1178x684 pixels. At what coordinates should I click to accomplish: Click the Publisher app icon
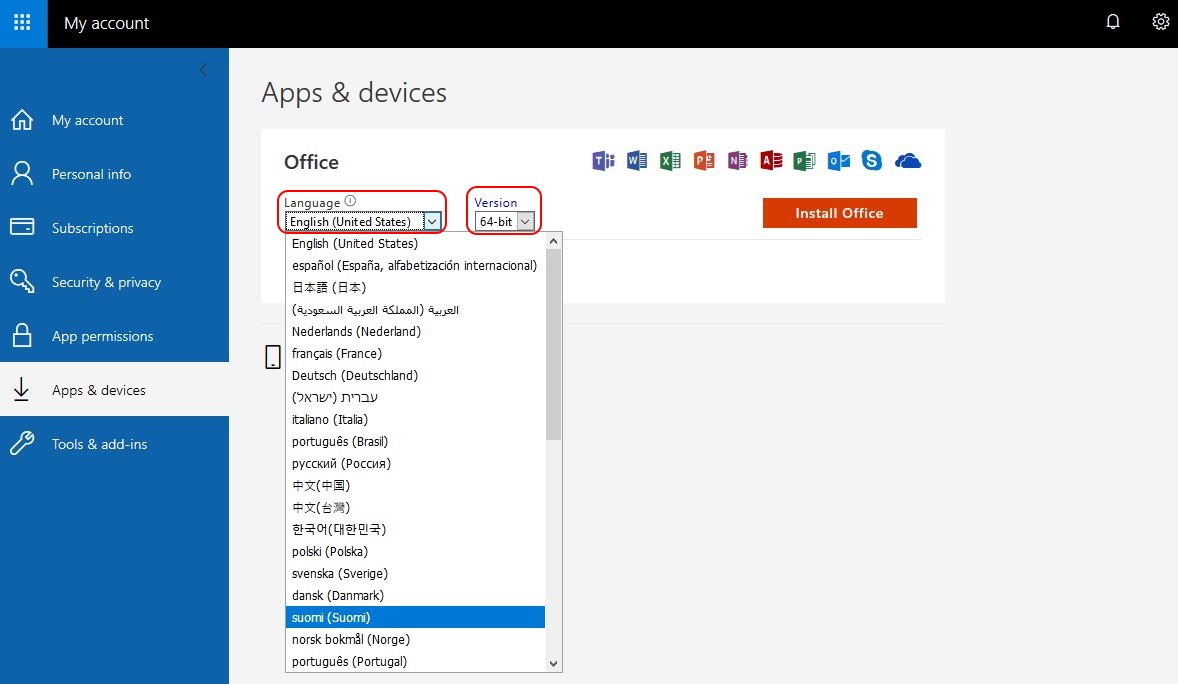pos(804,161)
